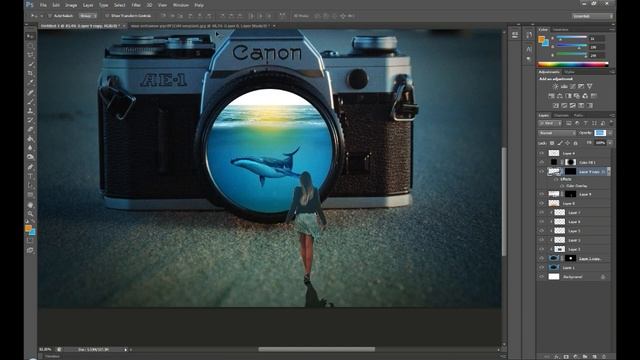The height and width of the screenshot is (360, 640).
Task: Select the Crop tool
Action: click(30, 73)
